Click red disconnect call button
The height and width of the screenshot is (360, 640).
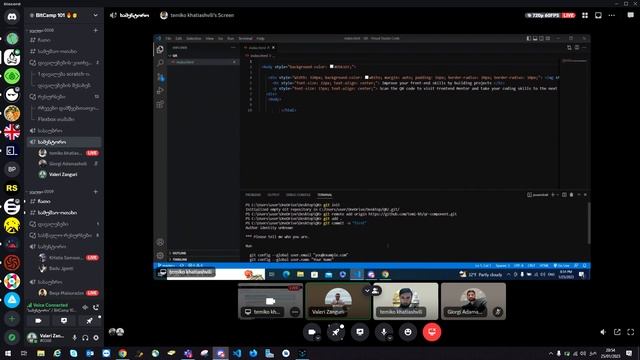[x=432, y=332]
